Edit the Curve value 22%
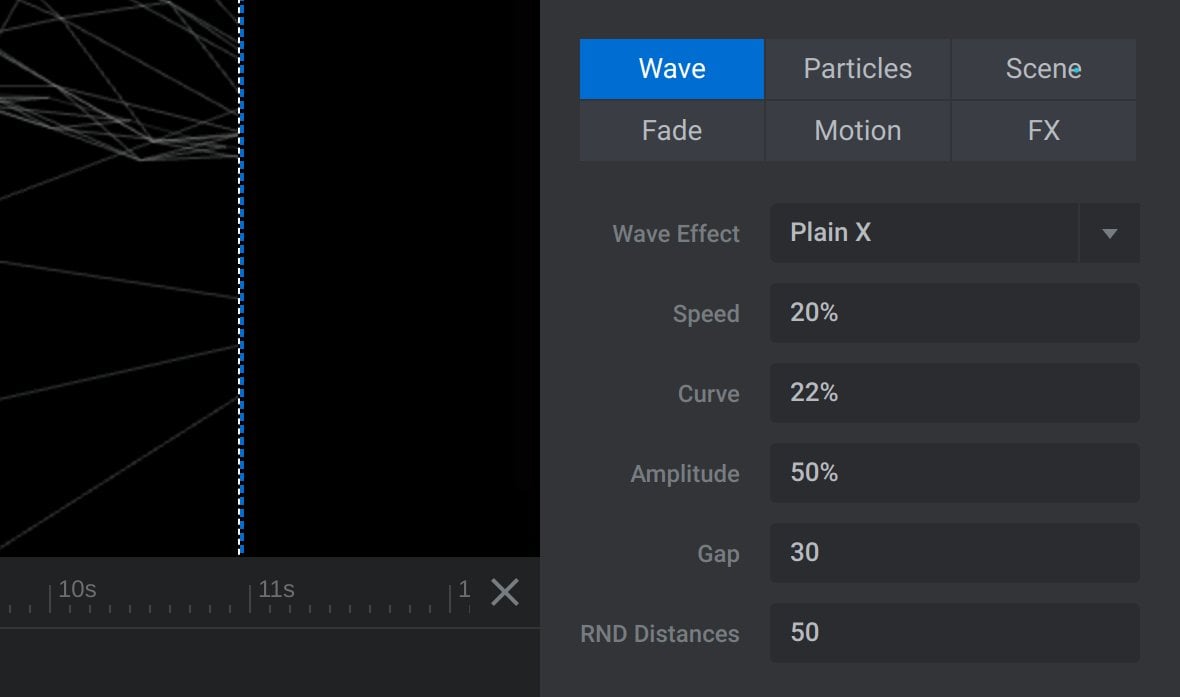 [953, 393]
